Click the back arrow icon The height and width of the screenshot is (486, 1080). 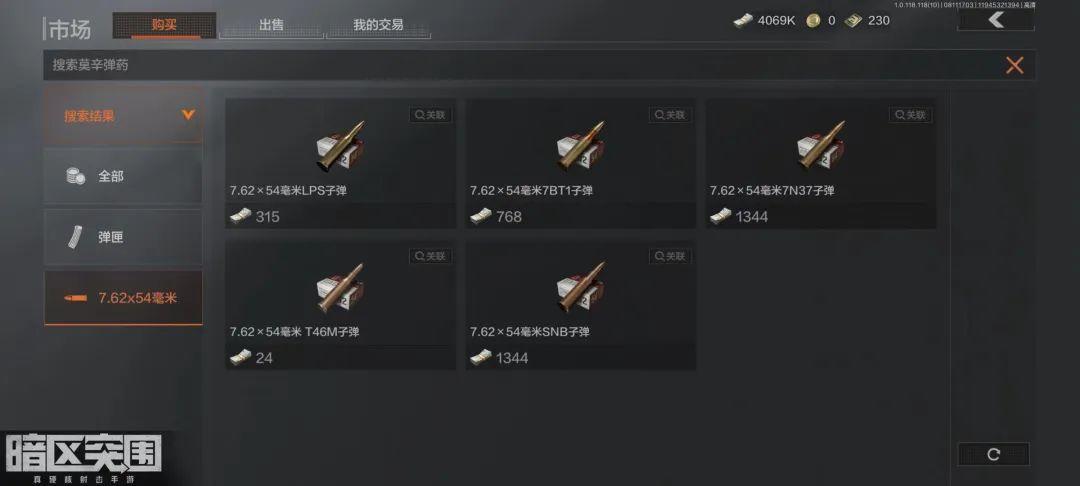pyautogui.click(x=995, y=20)
